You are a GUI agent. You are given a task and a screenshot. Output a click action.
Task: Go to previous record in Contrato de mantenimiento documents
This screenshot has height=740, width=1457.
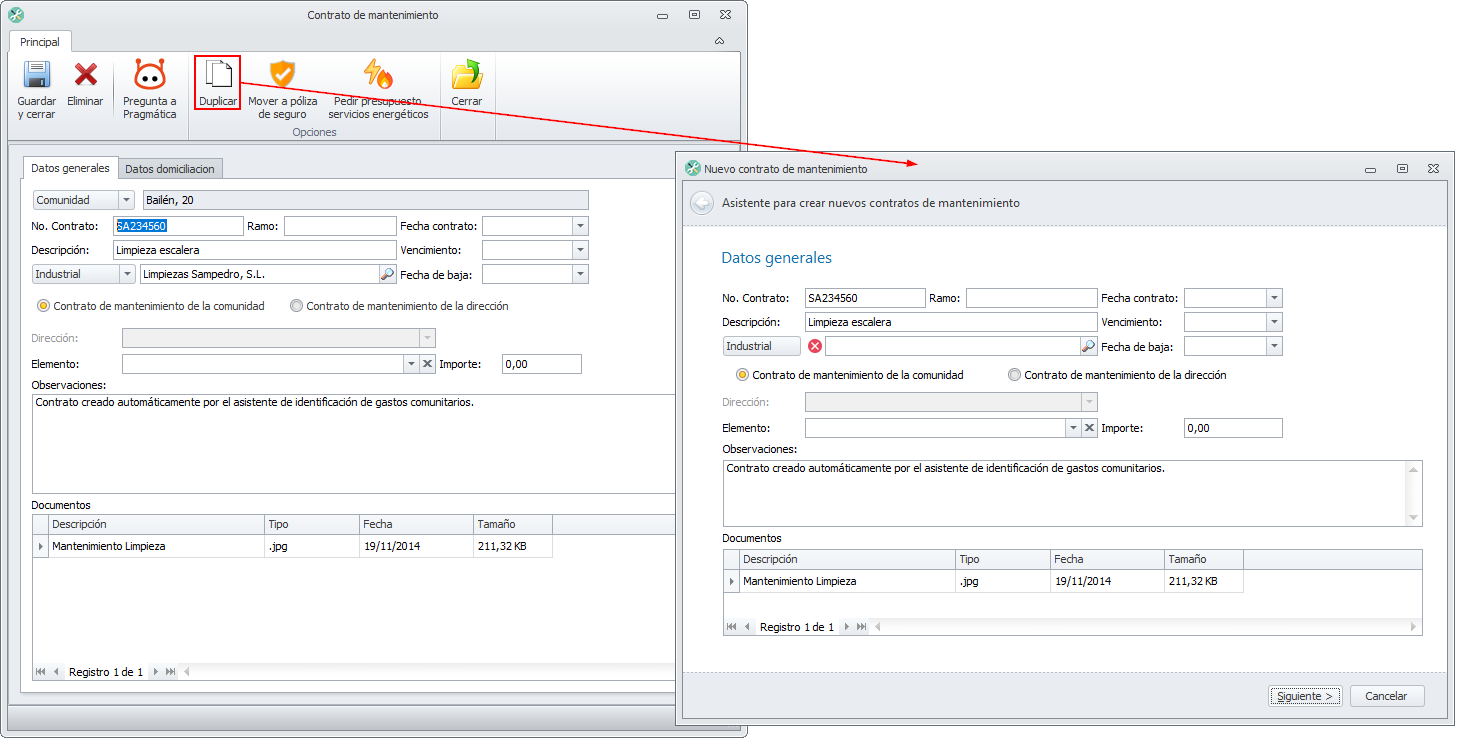point(57,672)
